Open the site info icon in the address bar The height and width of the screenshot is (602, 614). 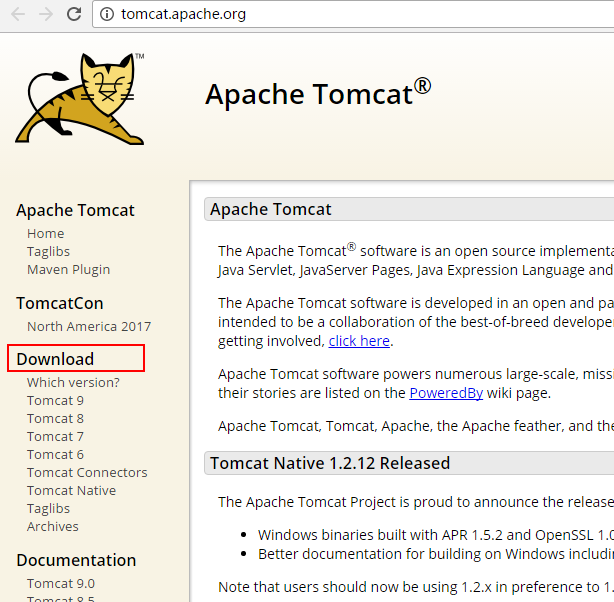(x=107, y=14)
